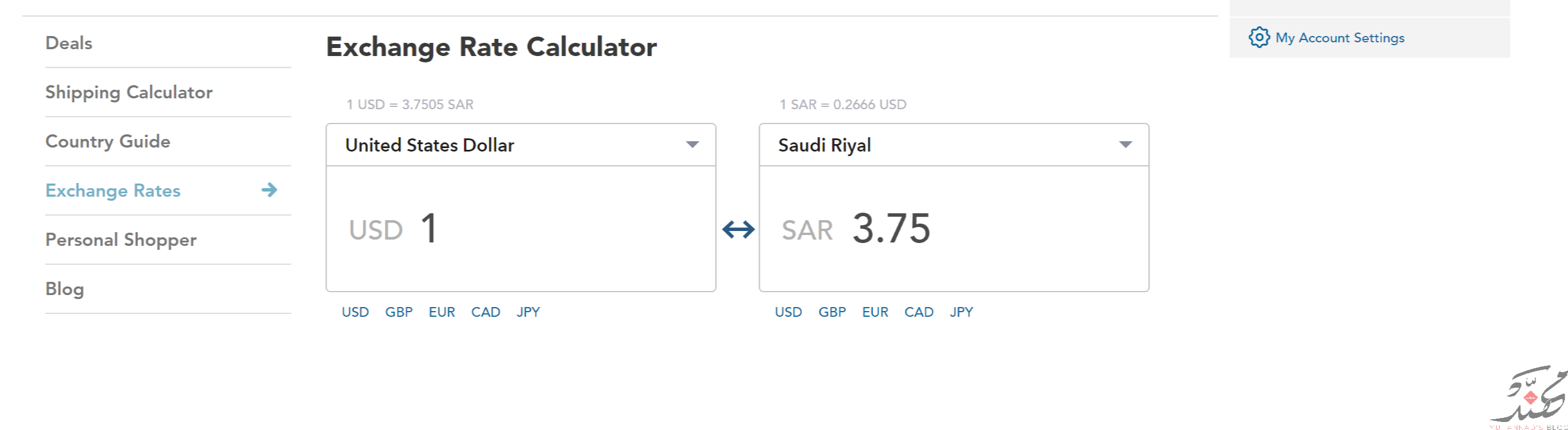This screenshot has width=1568, height=430.
Task: Click the SAR amount input field
Action: click(954, 229)
